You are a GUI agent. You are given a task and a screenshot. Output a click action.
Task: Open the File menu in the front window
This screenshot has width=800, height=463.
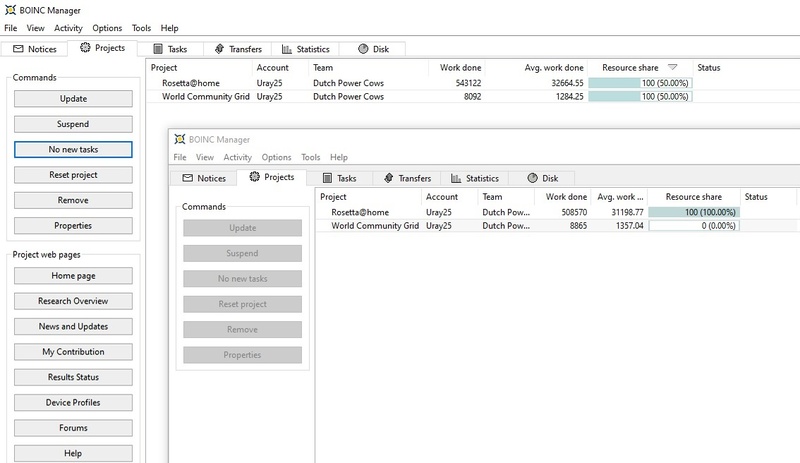pyautogui.click(x=180, y=157)
